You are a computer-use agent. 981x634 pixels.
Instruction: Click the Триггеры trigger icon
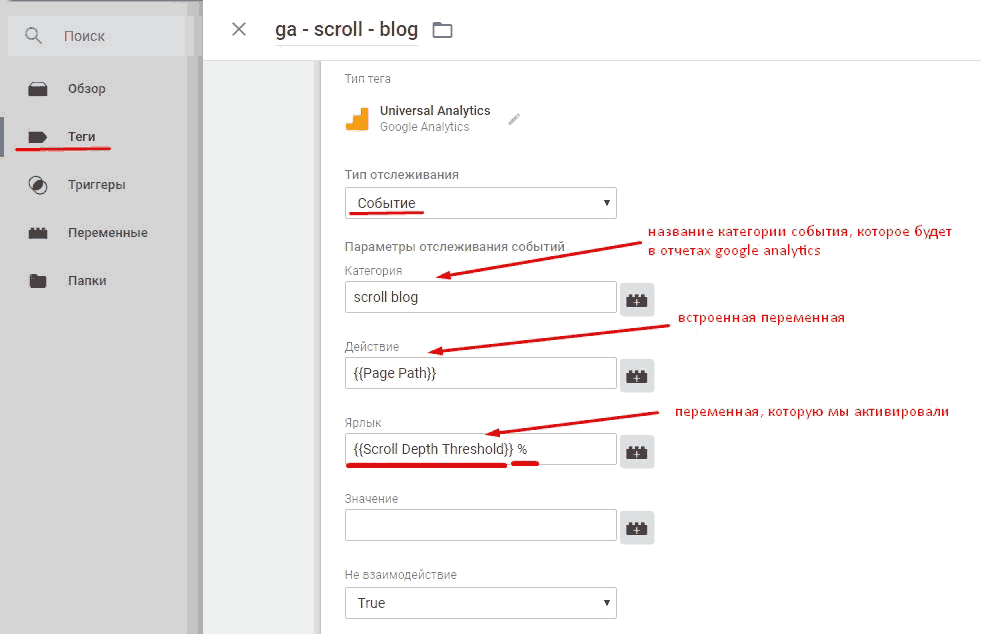pyautogui.click(x=38, y=185)
